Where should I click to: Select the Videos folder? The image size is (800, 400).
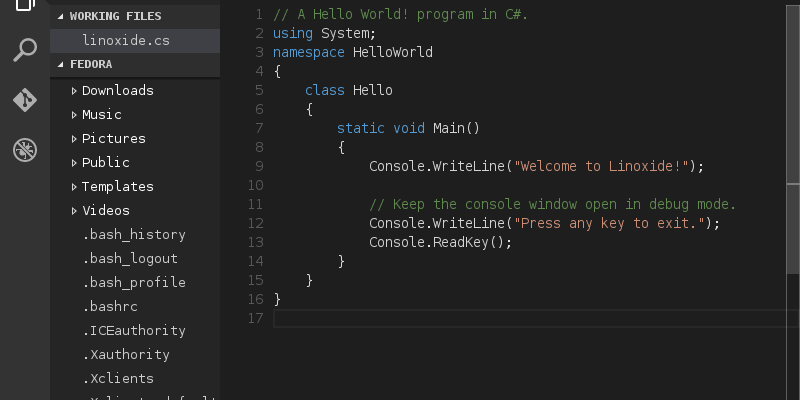(x=106, y=211)
